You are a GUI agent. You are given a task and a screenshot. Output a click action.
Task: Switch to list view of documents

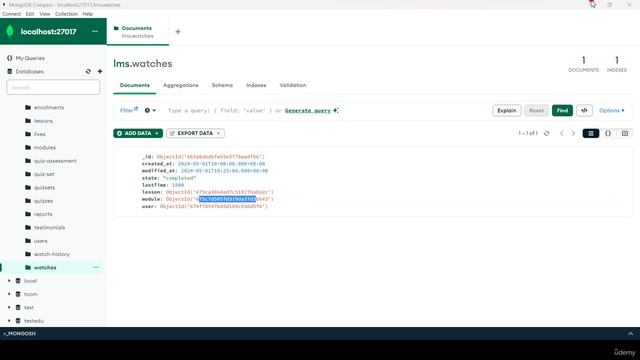point(591,133)
